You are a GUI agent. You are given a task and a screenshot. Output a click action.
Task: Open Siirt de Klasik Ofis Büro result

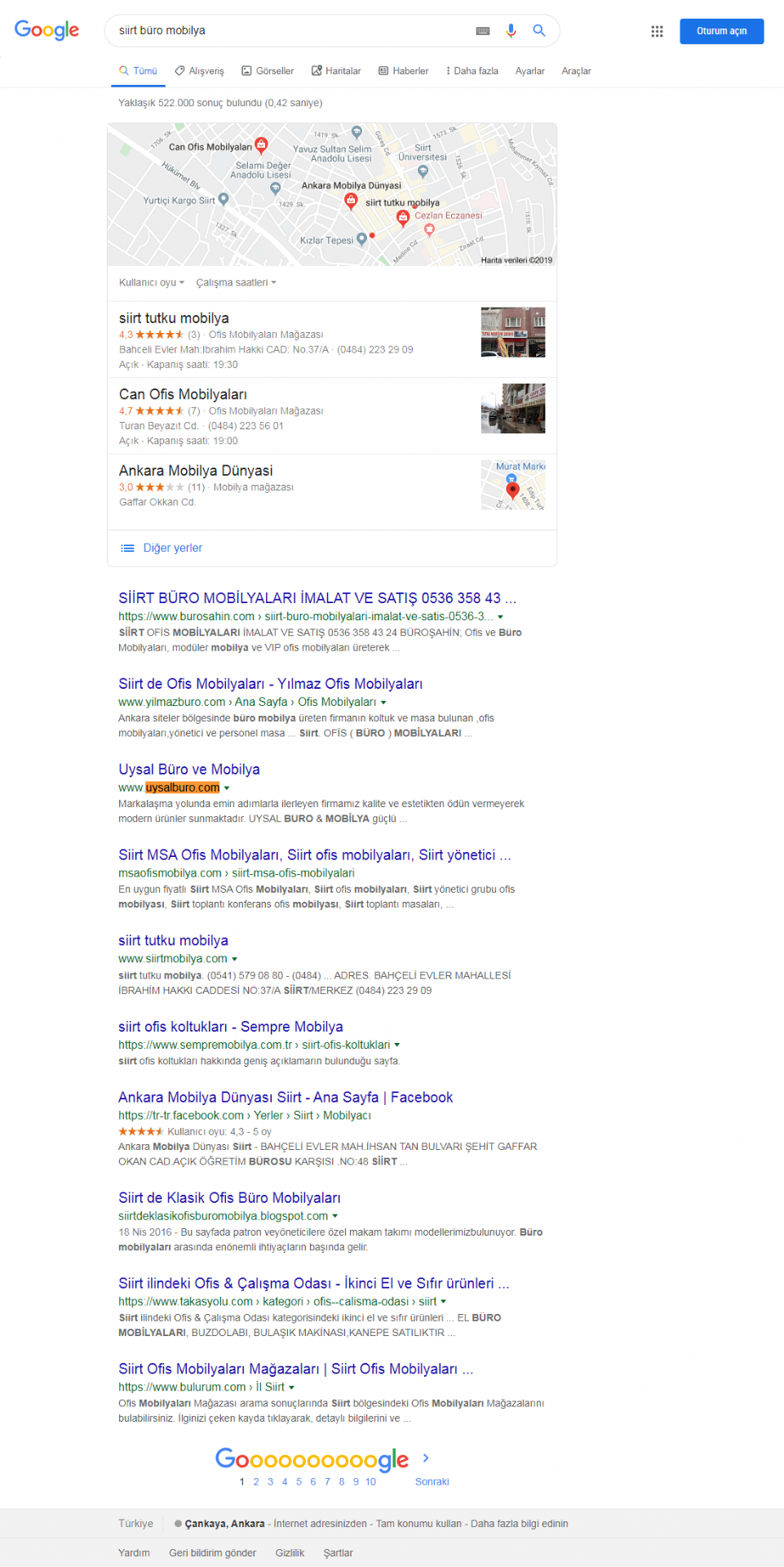229,1198
